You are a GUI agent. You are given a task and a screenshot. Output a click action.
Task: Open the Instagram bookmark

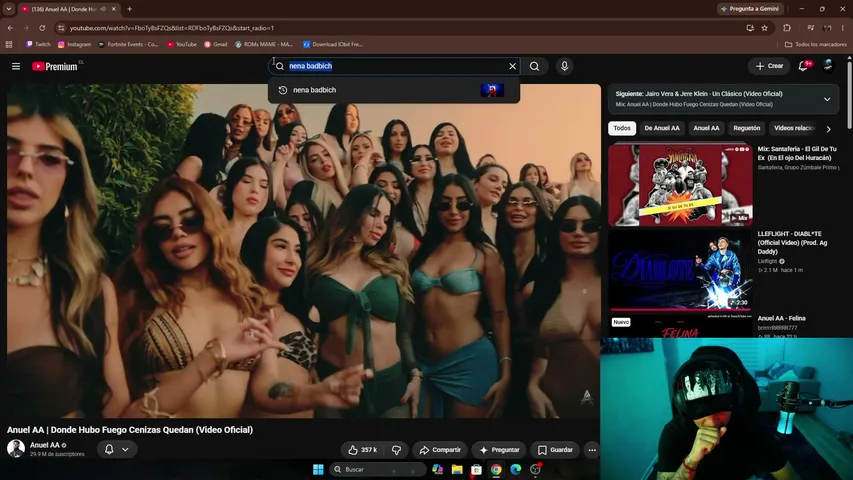(75, 44)
